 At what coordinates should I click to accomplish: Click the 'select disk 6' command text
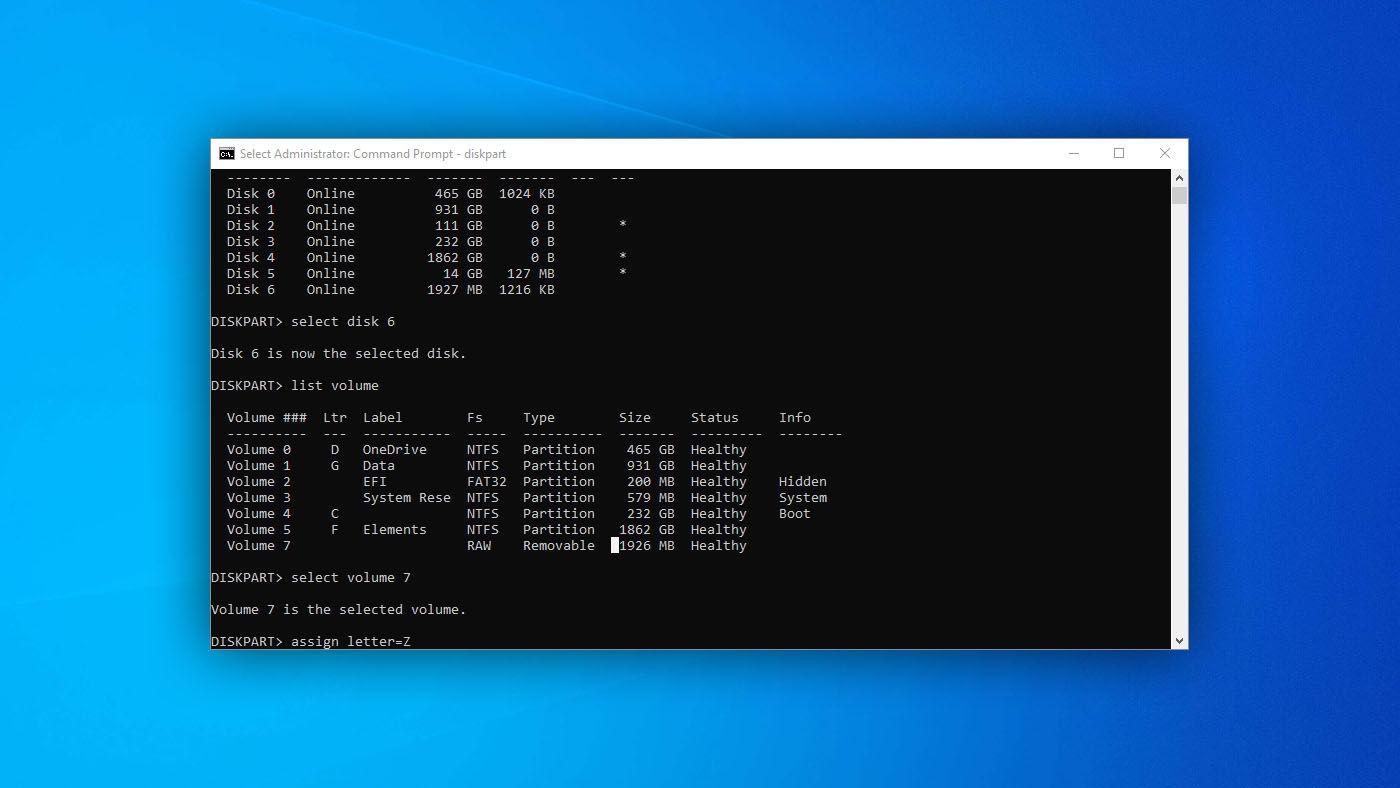pyautogui.click(x=343, y=322)
